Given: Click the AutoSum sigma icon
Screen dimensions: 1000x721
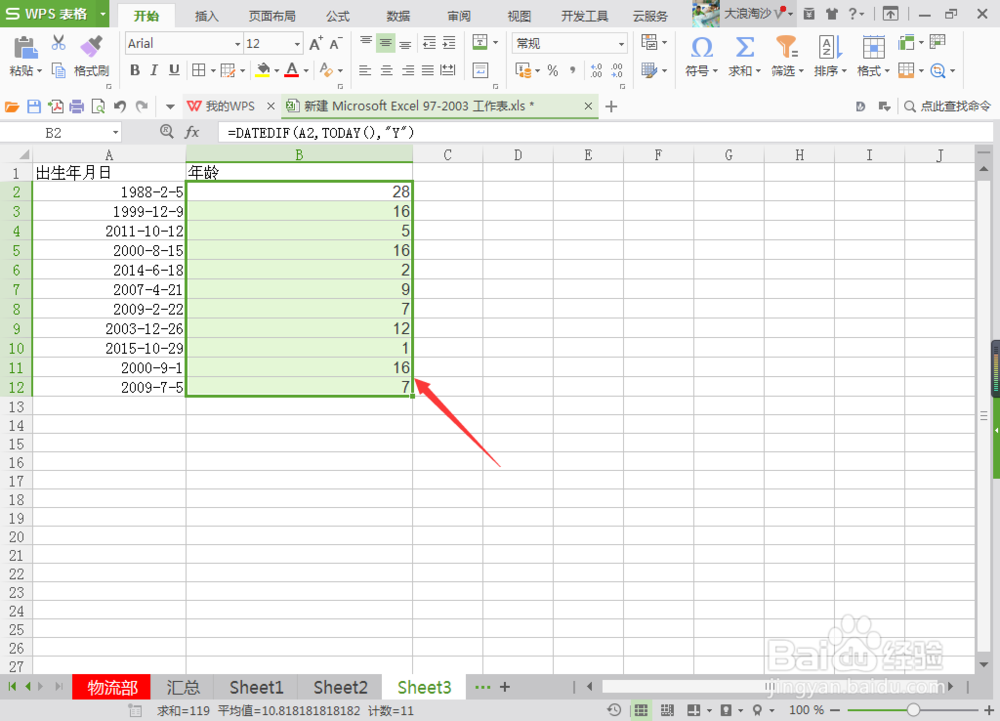Looking at the screenshot, I should pos(744,47).
